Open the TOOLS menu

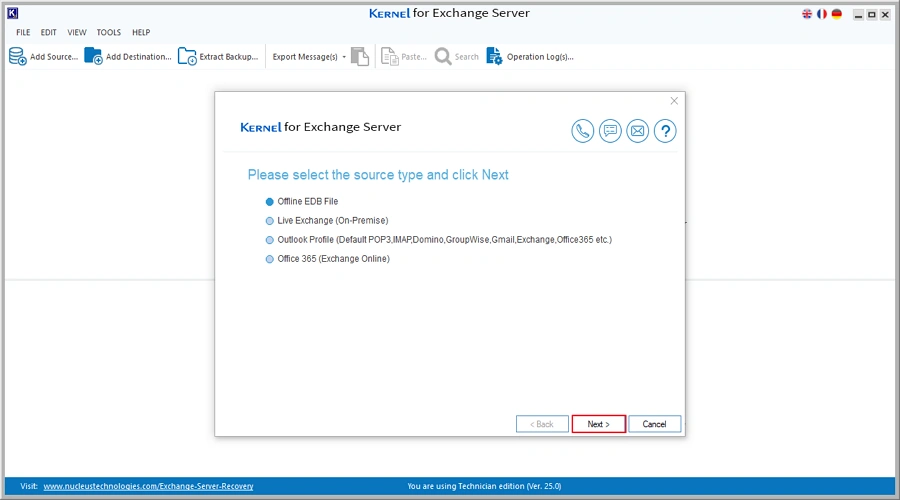[x=108, y=33]
